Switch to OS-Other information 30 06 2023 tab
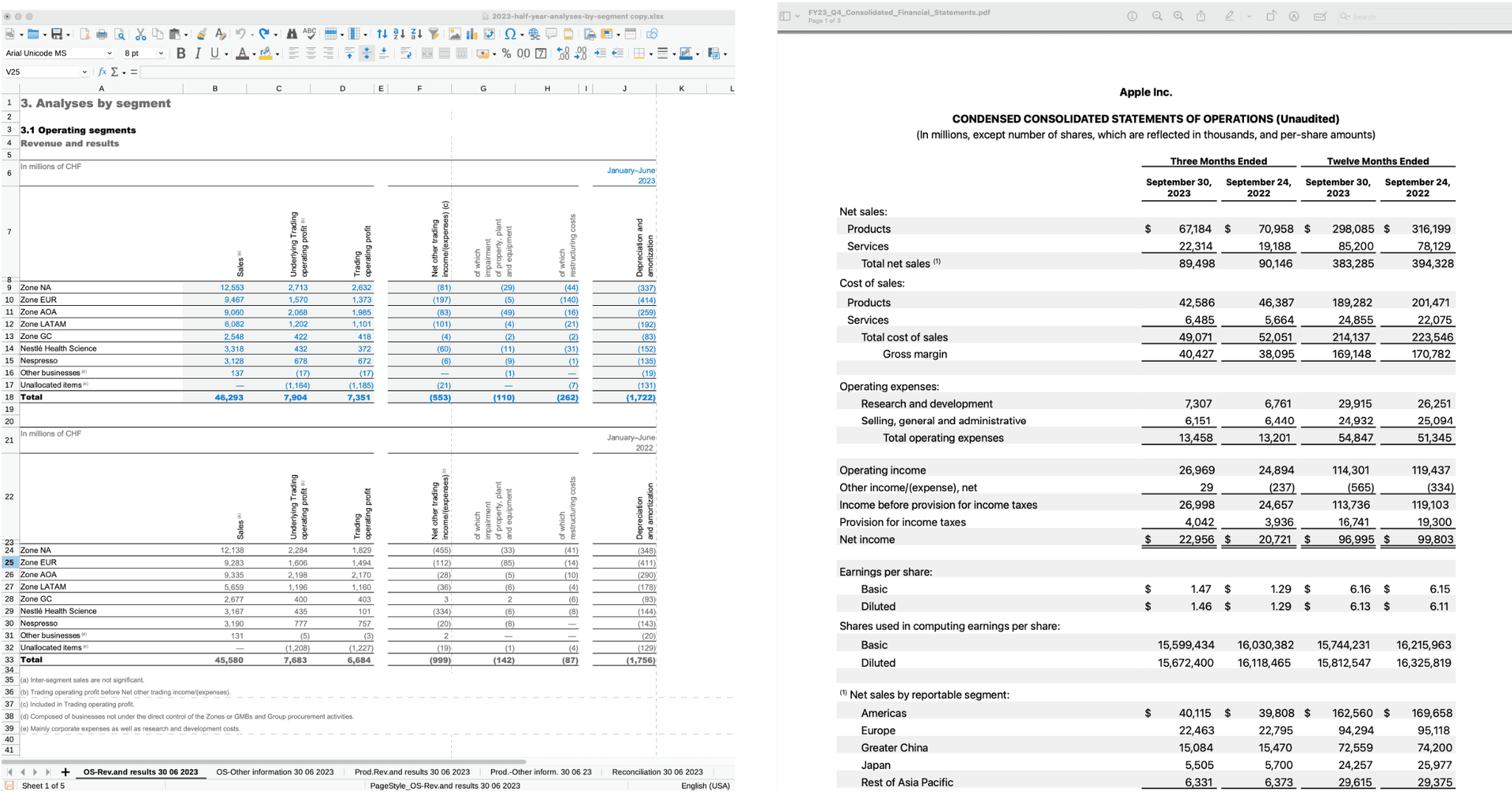 point(275,772)
